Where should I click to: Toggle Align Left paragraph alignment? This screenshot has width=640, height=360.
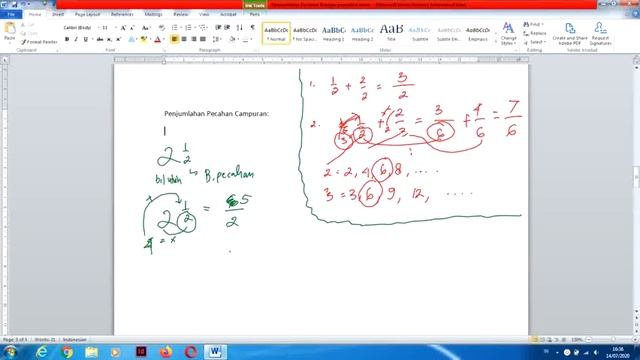[175, 39]
